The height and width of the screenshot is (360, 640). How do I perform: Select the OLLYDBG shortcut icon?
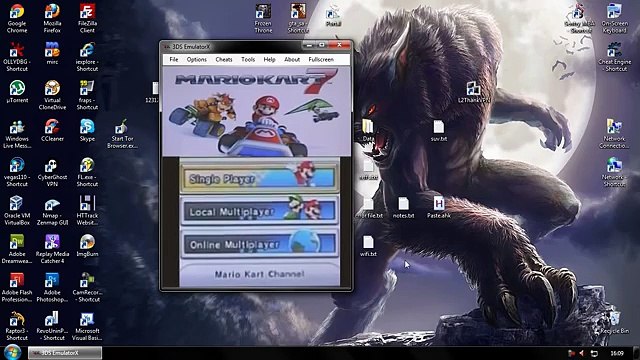click(x=17, y=57)
